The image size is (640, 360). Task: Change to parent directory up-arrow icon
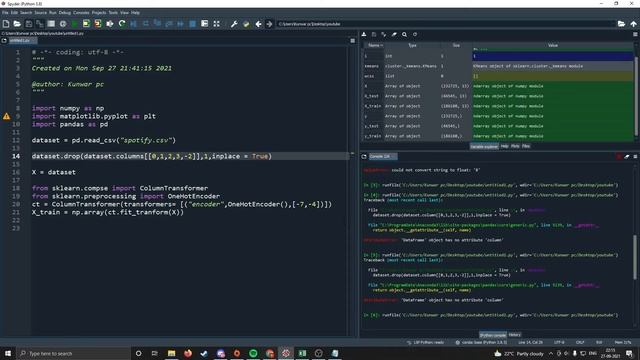(633, 24)
